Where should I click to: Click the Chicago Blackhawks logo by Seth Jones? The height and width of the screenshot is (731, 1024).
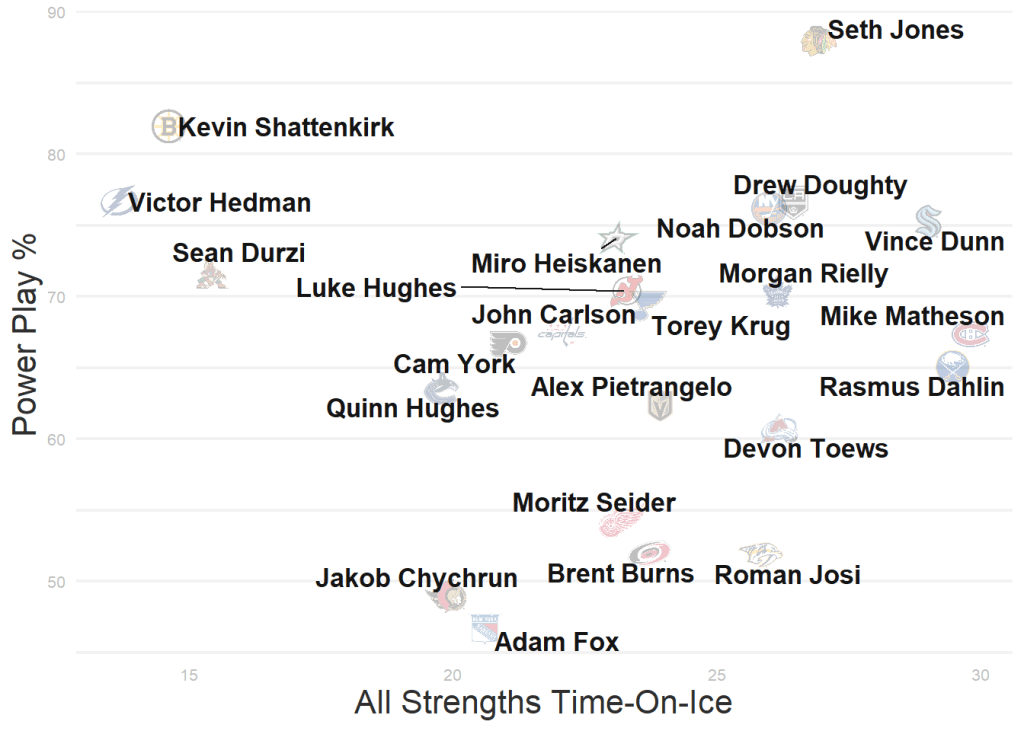[x=816, y=40]
